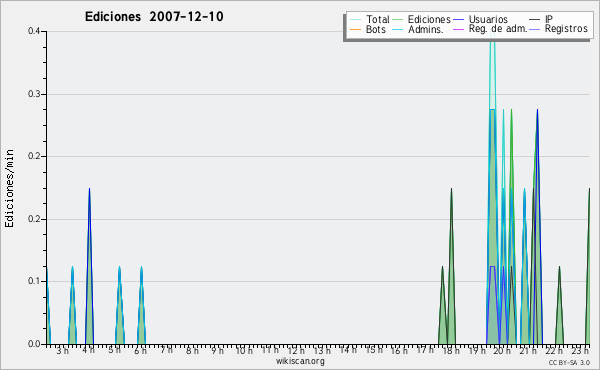
Task: Click the Total legend color line
Action: click(355, 20)
